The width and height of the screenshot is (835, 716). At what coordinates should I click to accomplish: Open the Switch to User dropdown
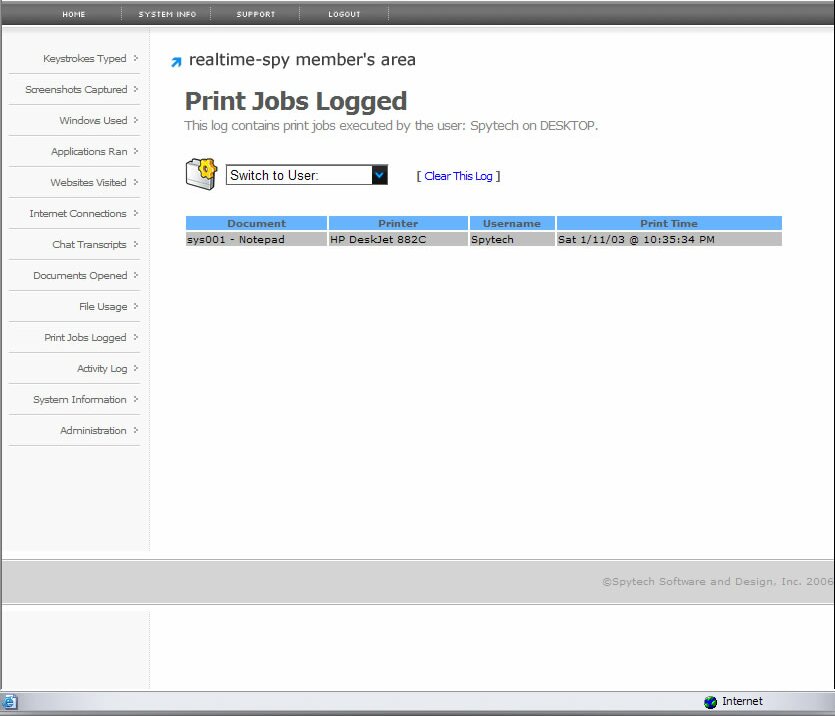pyautogui.click(x=379, y=175)
